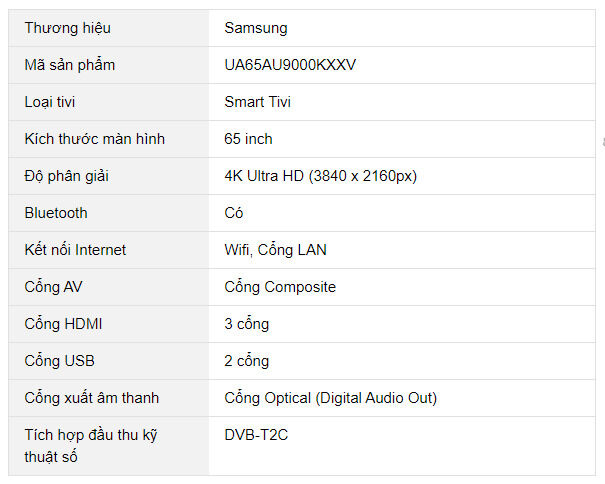This screenshot has height=484, width=605.
Task: Select the Tích hợp đầu thu kỹ thuật số label
Action: pos(91,445)
